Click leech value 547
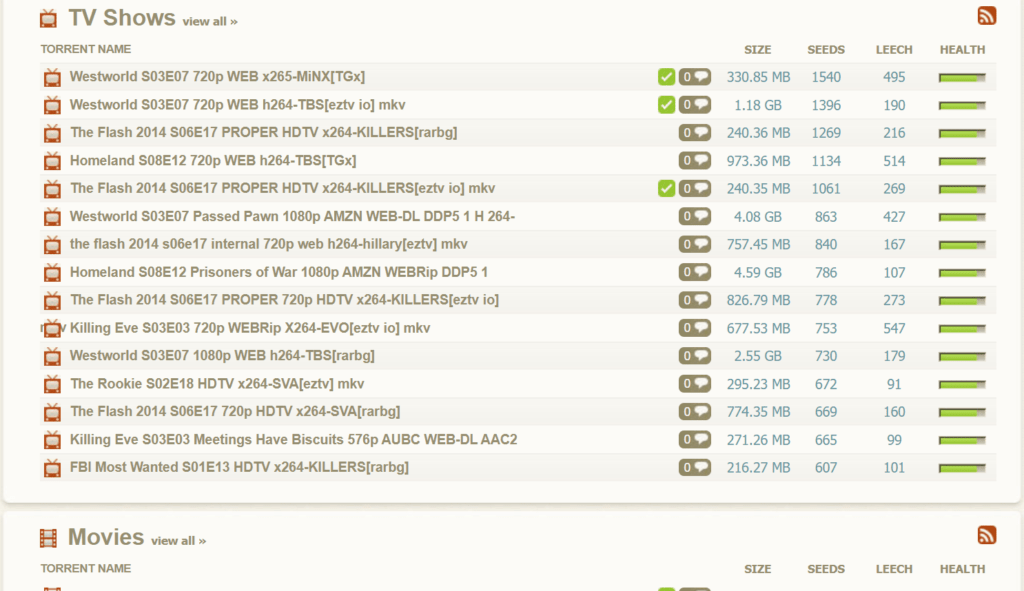The height and width of the screenshot is (591, 1024). [x=894, y=328]
